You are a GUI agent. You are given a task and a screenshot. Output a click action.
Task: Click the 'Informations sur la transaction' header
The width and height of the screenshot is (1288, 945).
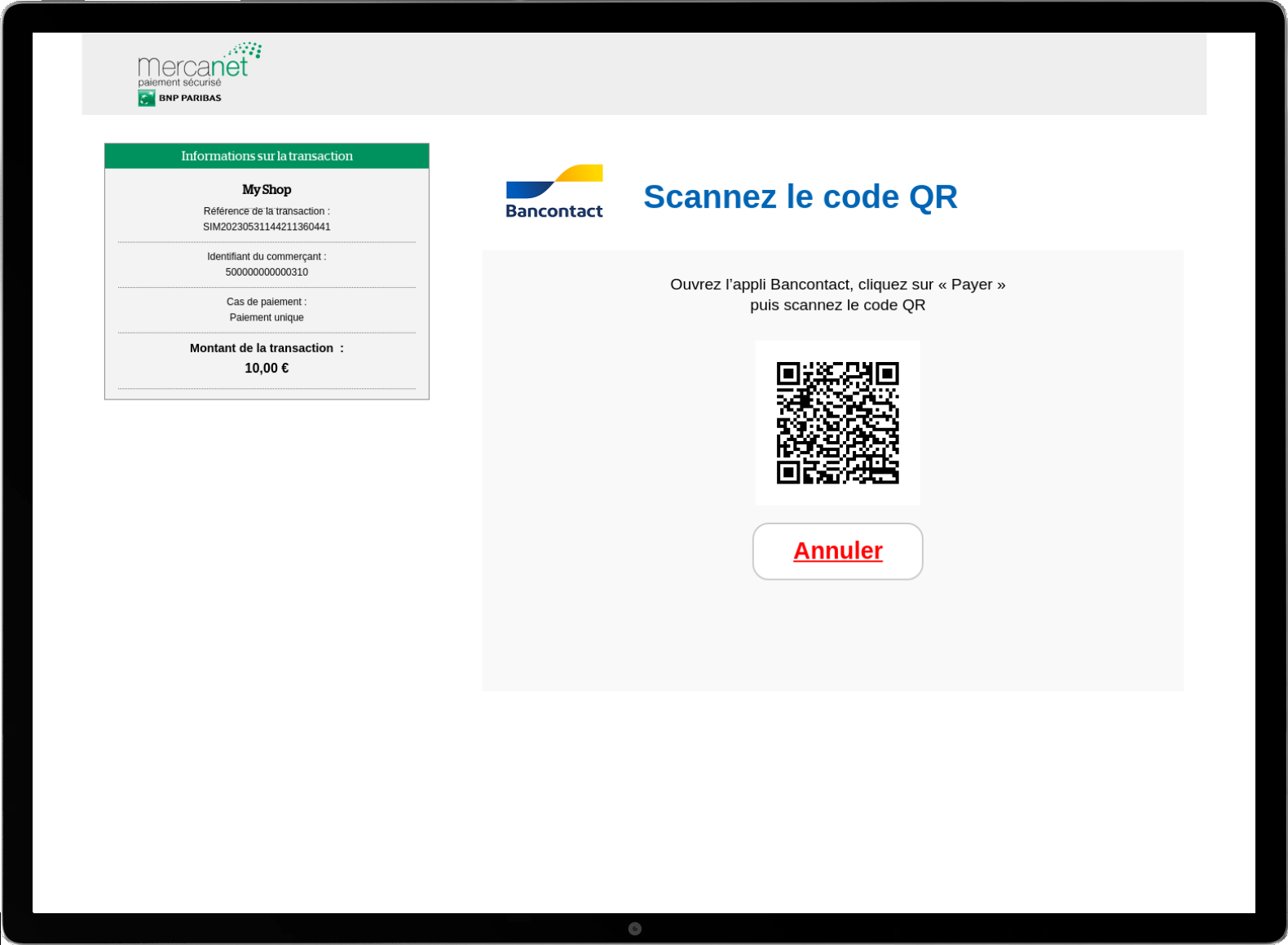[267, 156]
